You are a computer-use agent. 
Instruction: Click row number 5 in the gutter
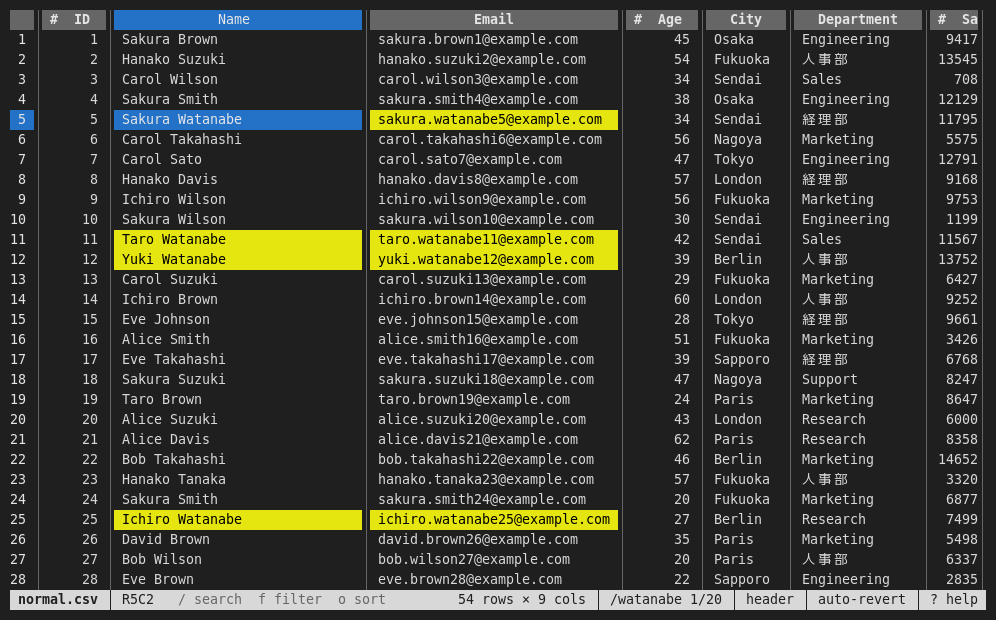[22, 119]
